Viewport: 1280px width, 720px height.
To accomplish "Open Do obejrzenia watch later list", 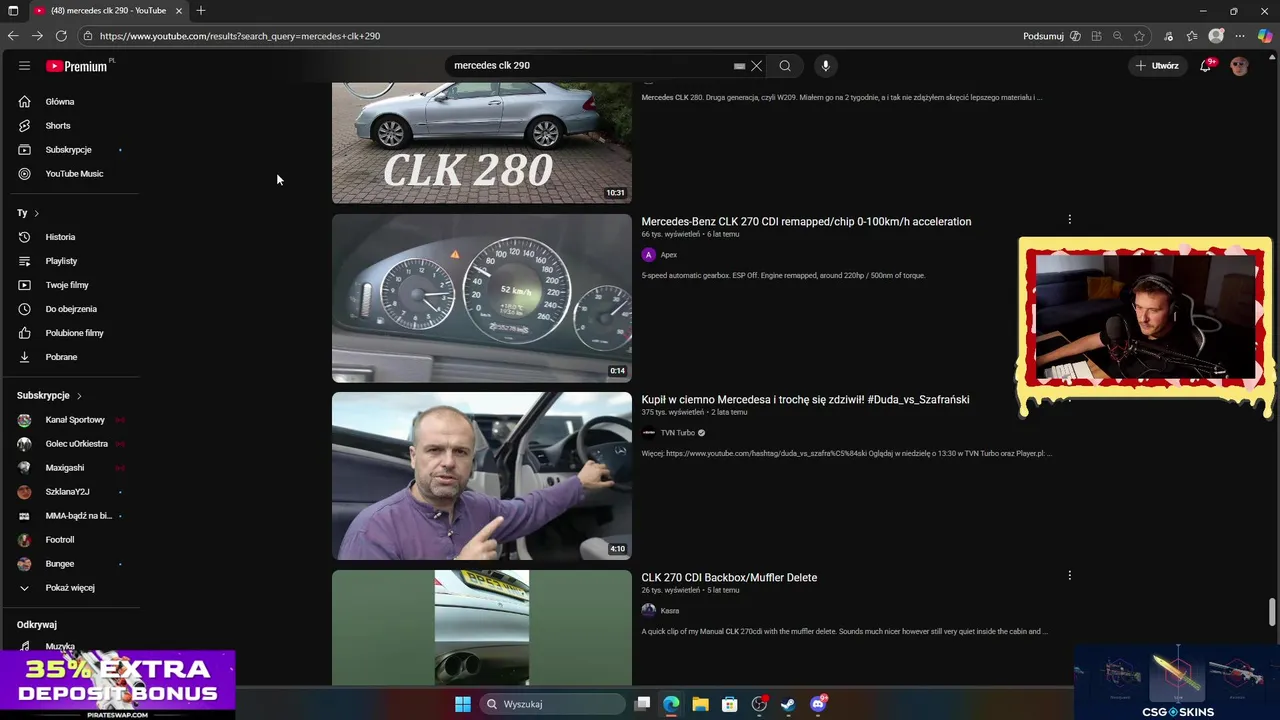I will [70, 309].
